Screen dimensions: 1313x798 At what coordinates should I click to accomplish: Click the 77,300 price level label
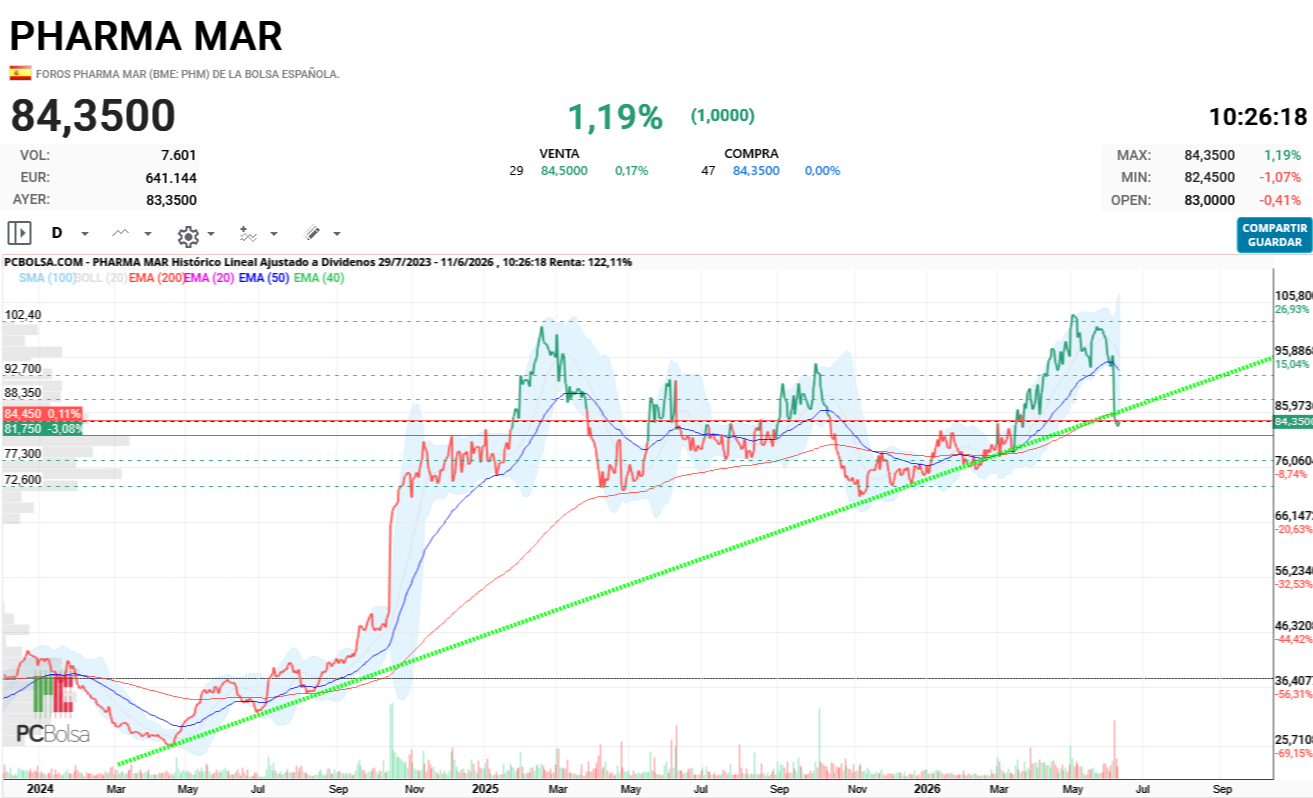[23, 454]
